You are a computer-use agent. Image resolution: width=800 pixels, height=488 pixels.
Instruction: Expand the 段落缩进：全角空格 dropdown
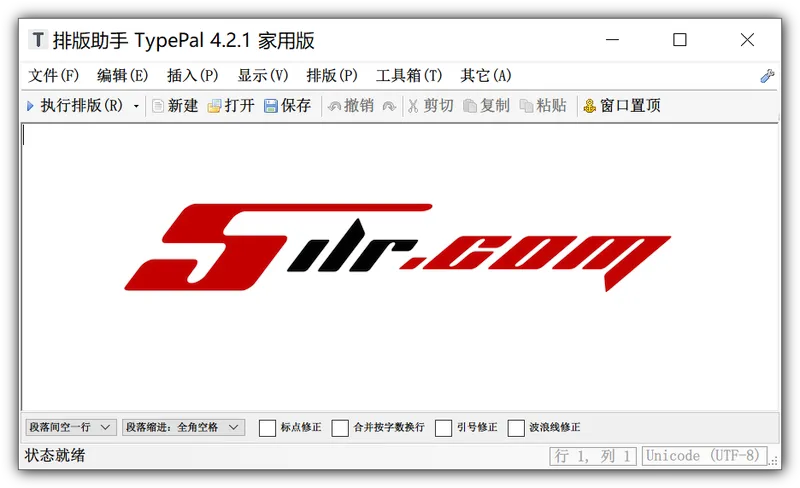tap(183, 427)
